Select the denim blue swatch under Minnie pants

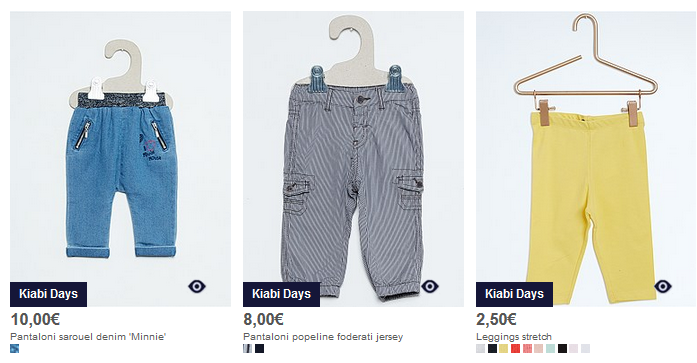(15, 349)
